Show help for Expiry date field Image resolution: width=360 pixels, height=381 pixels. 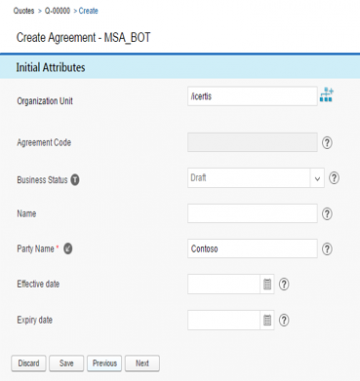point(284,320)
